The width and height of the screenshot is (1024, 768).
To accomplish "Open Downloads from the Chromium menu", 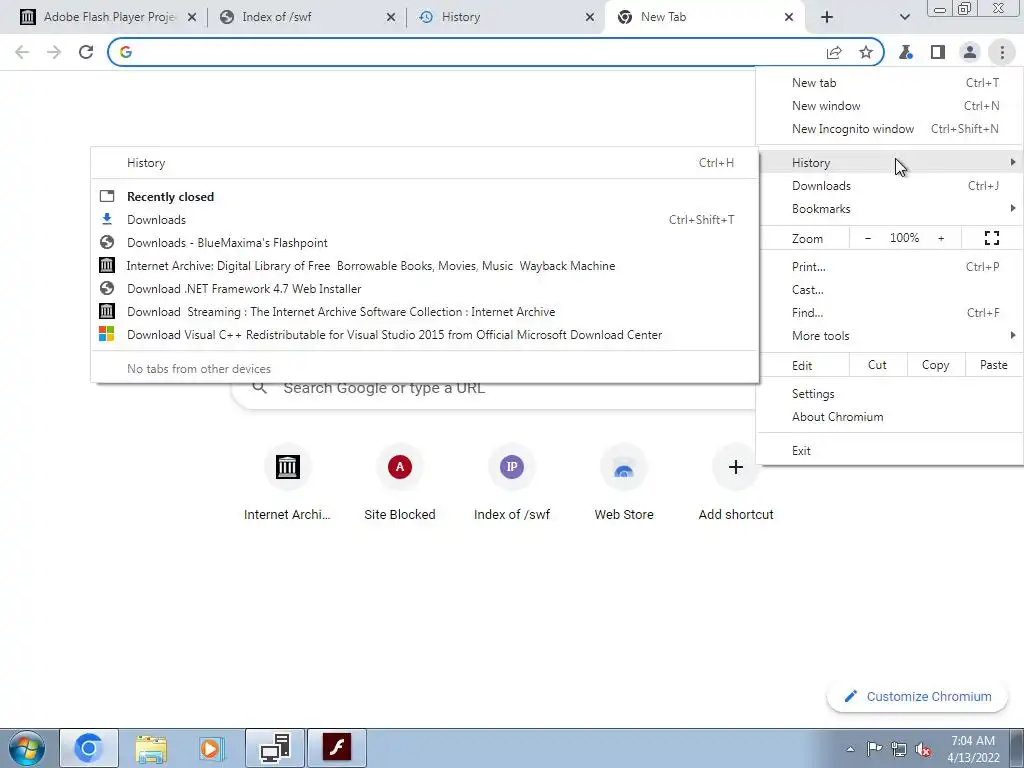I will tap(889, 186).
